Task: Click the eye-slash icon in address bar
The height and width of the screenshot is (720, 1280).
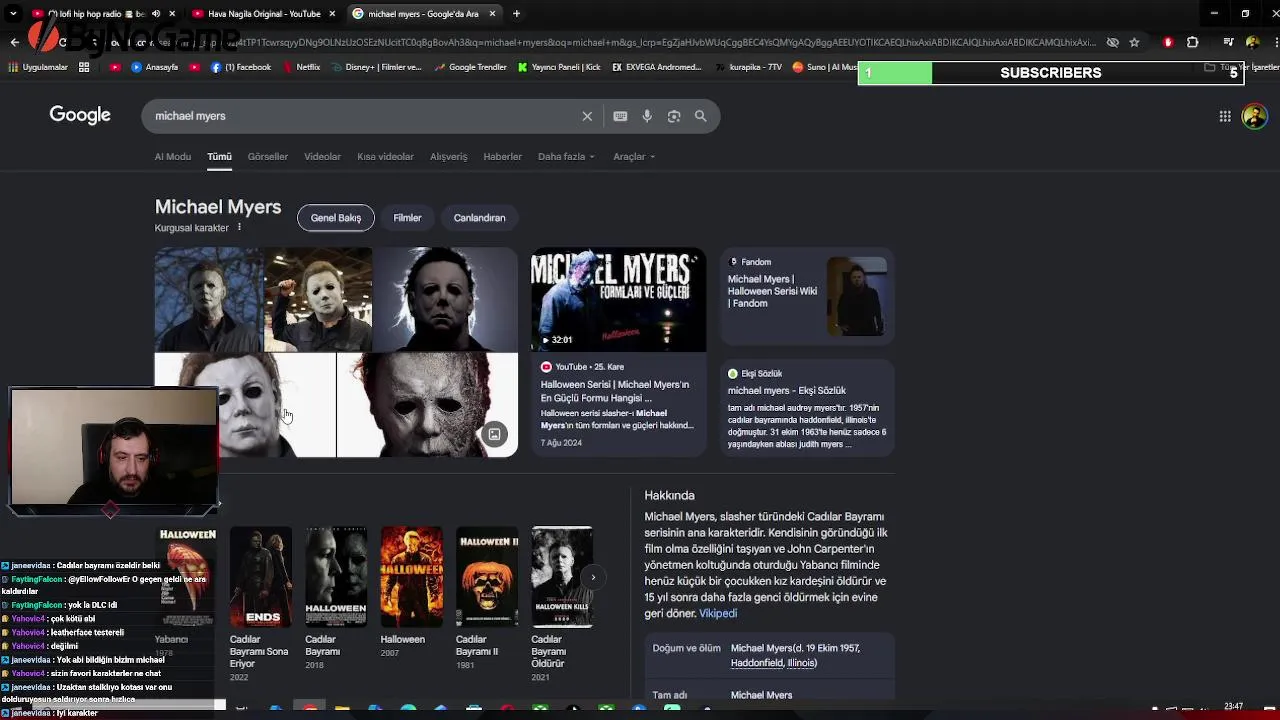Action: (1112, 42)
